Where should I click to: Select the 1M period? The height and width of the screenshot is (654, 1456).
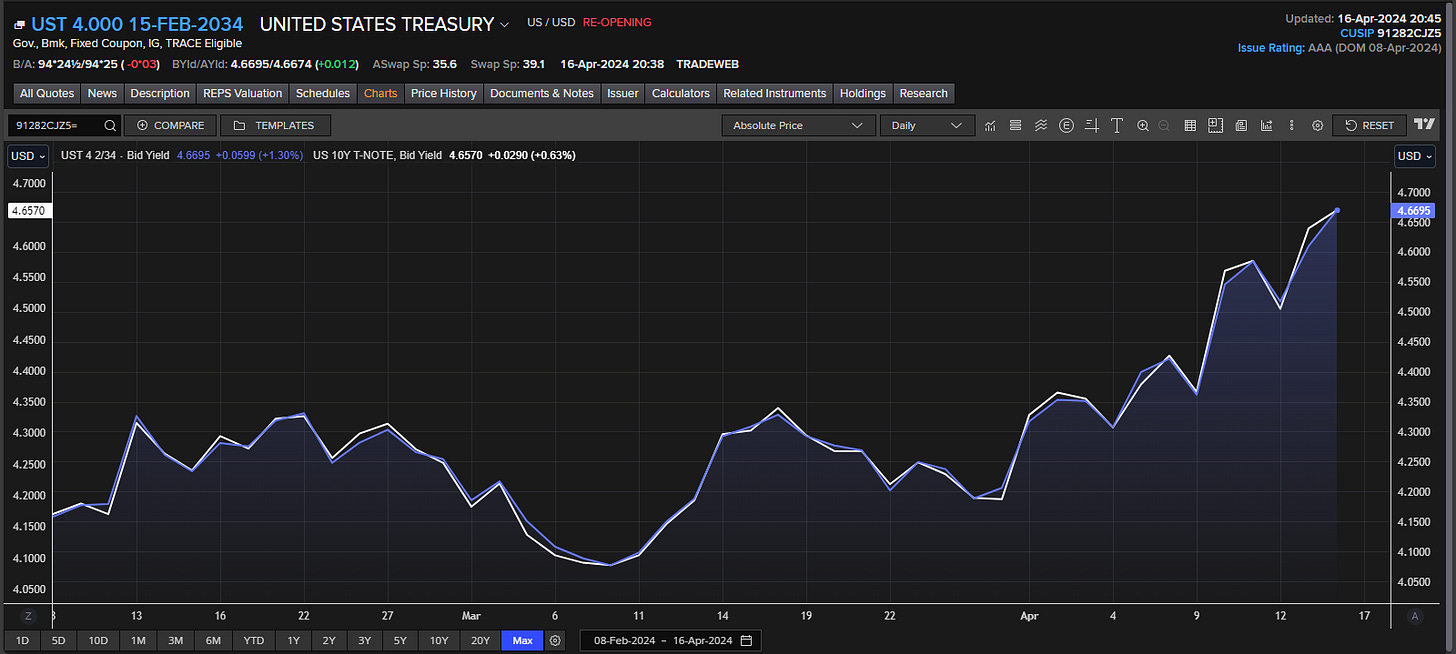tap(138, 640)
